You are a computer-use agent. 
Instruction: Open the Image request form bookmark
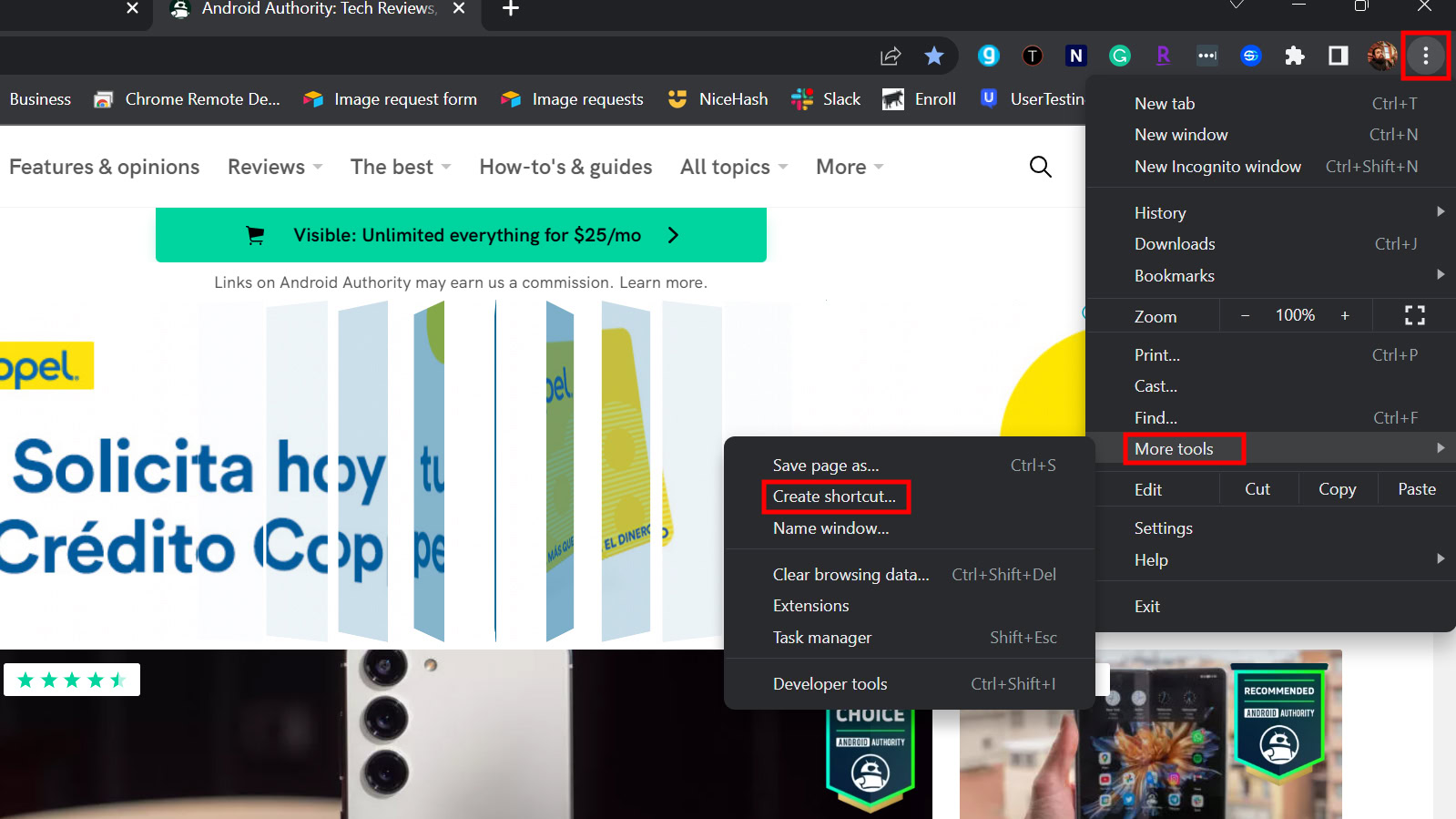pos(390,99)
